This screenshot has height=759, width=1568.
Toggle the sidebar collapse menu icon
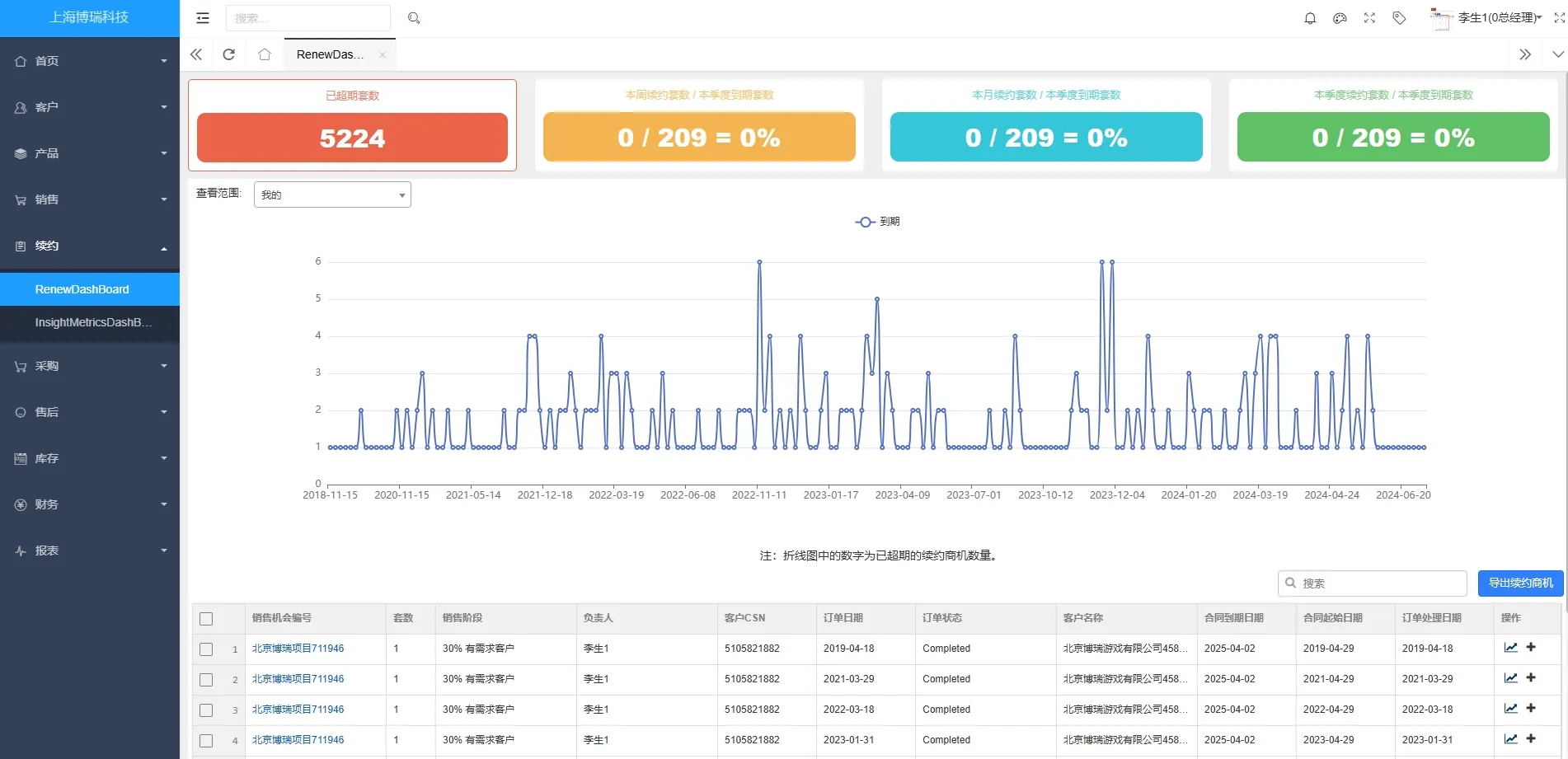tap(203, 18)
